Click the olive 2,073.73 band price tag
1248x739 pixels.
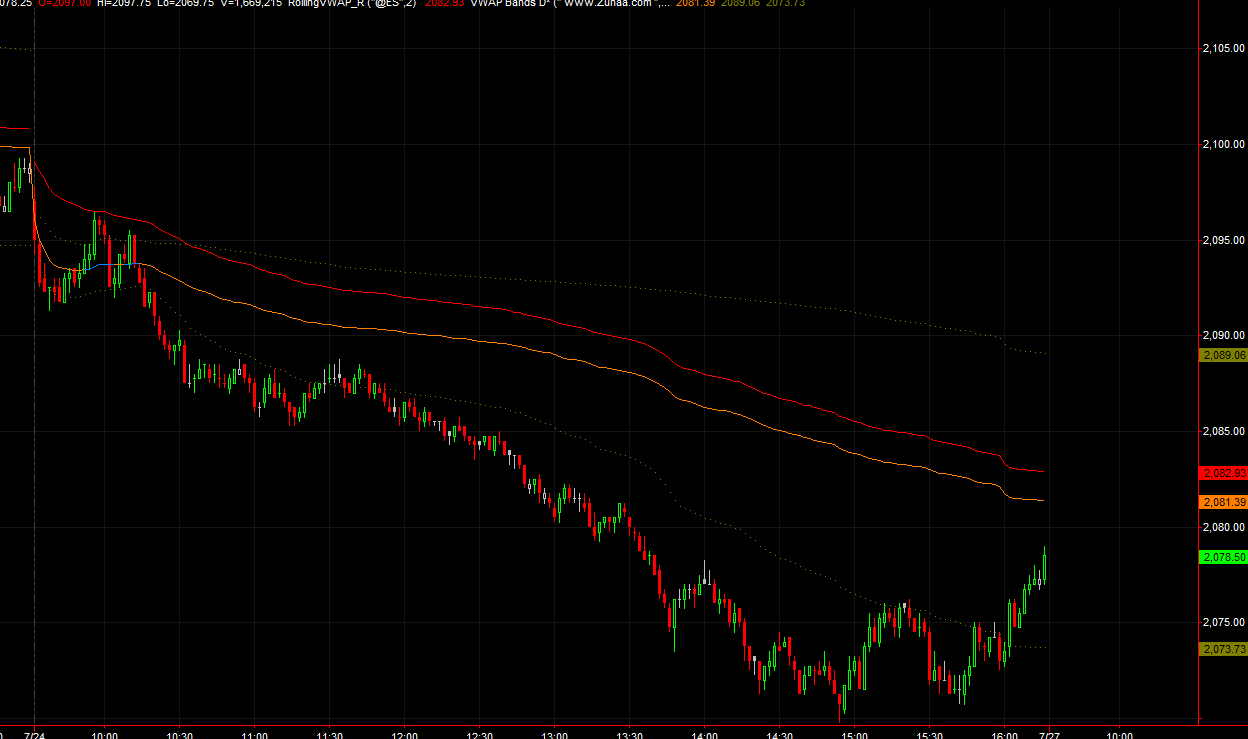[x=1222, y=649]
